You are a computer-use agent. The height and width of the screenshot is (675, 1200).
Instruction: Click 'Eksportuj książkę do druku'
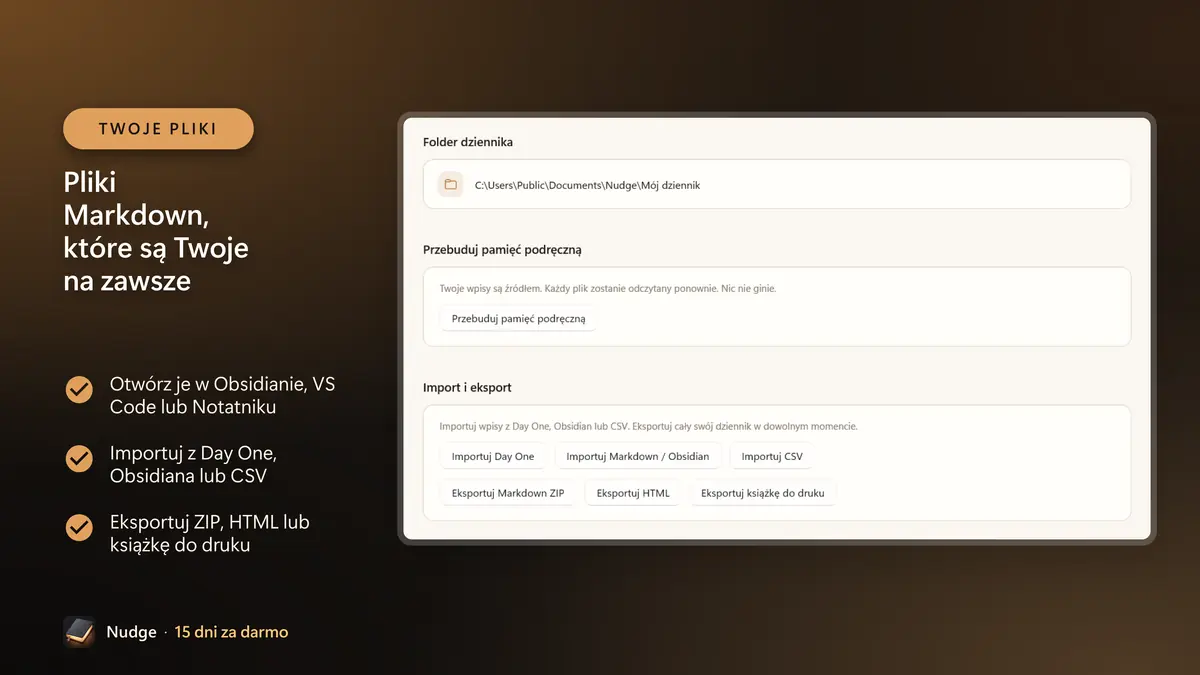763,493
